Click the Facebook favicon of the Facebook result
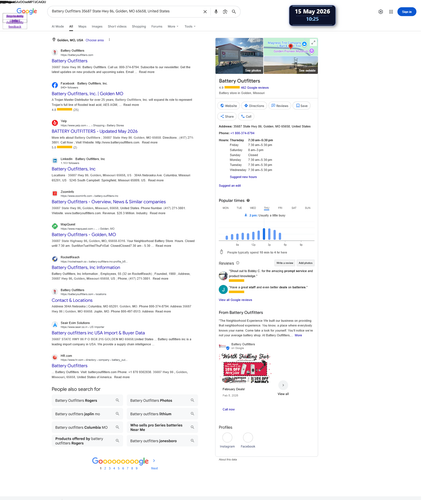 tap(55, 86)
